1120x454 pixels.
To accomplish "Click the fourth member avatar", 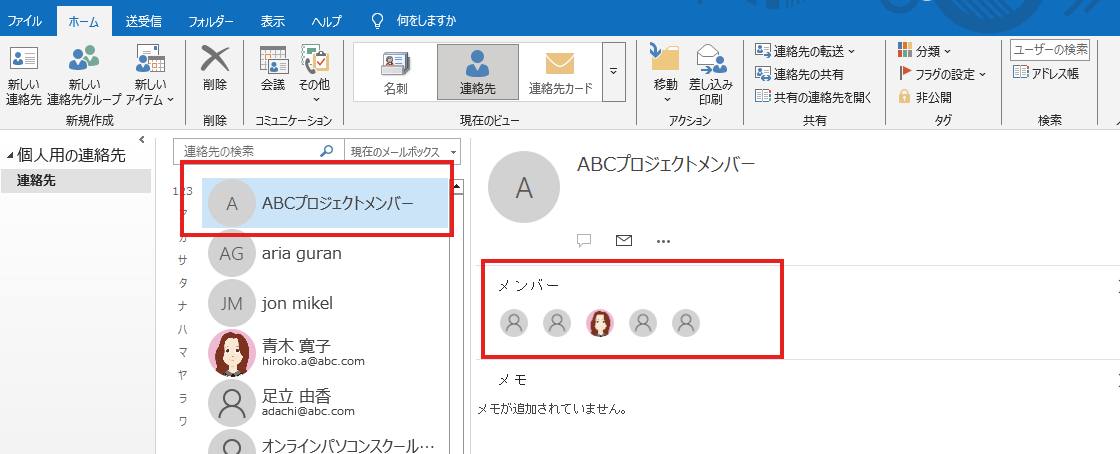I will tap(643, 323).
